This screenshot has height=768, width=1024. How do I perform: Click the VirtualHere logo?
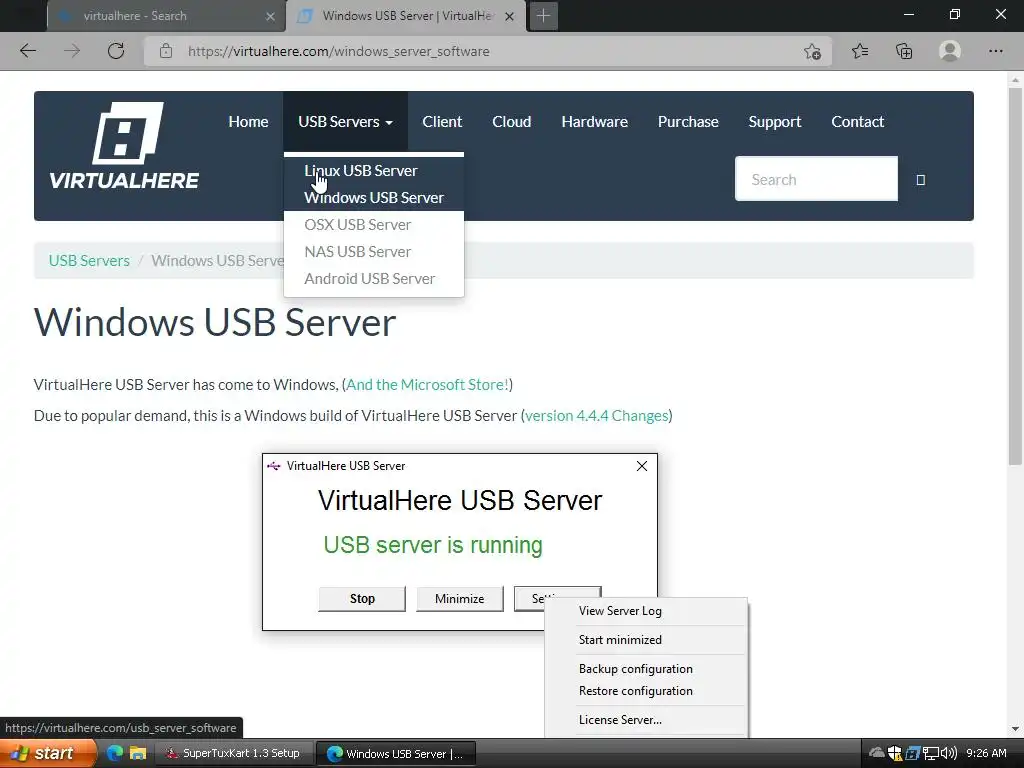pyautogui.click(x=124, y=146)
